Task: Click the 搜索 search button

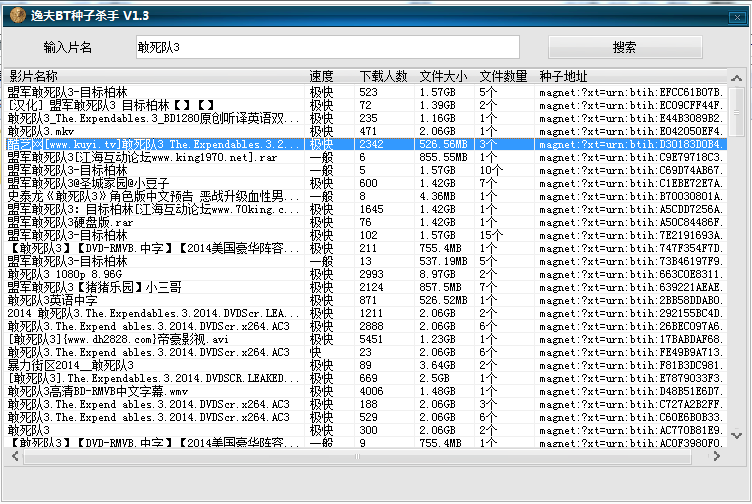Action: pos(625,47)
